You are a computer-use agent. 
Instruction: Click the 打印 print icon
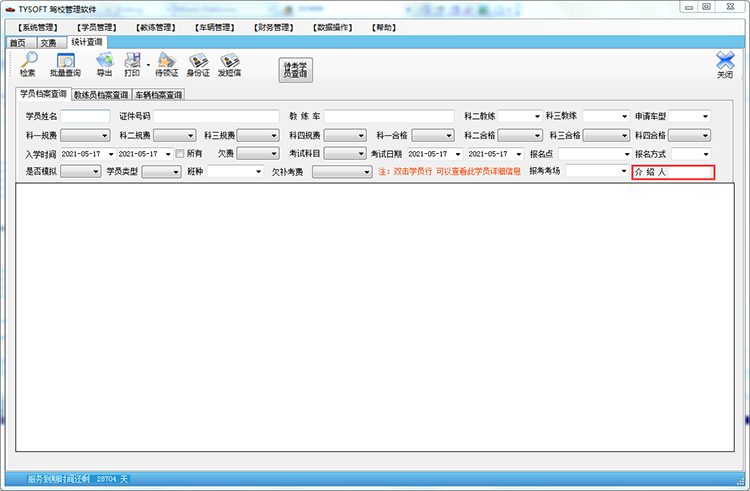pos(132,64)
